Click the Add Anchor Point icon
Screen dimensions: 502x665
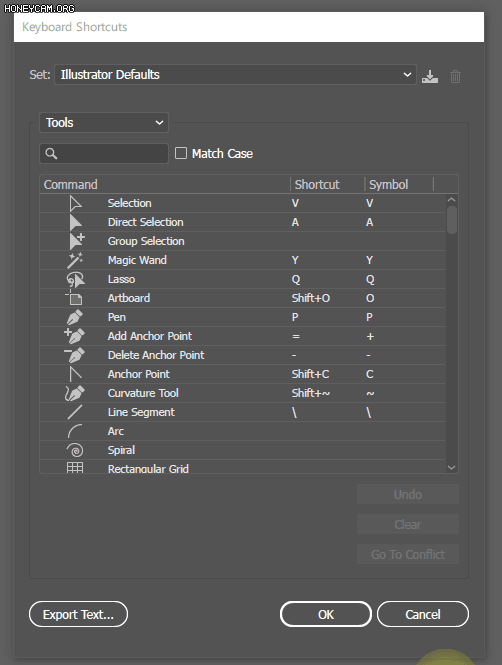tap(74, 336)
